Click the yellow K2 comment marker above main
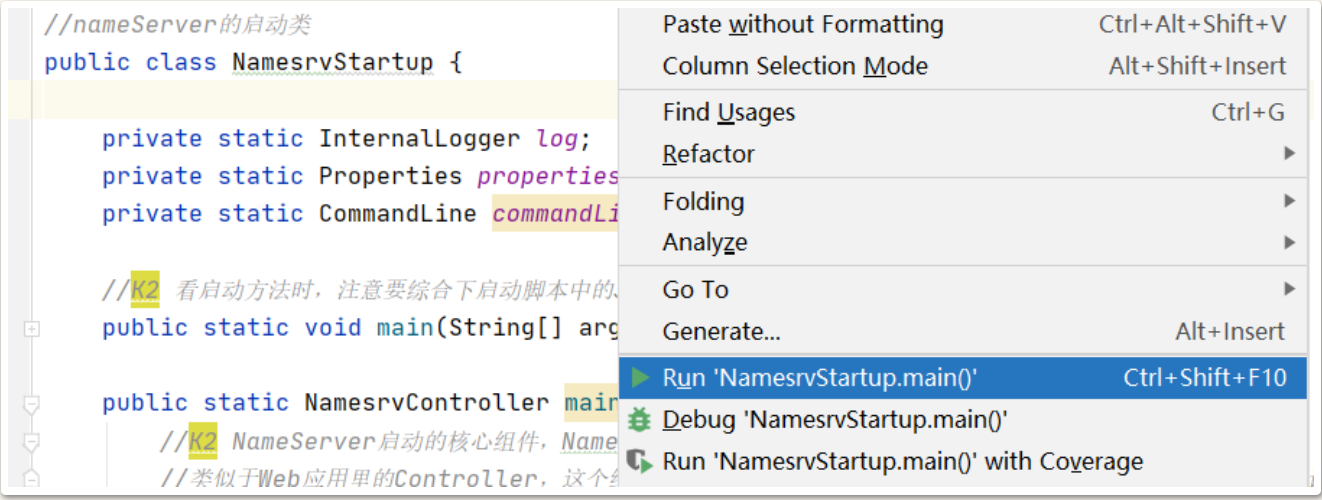This screenshot has height=500, width=1322. point(145,291)
